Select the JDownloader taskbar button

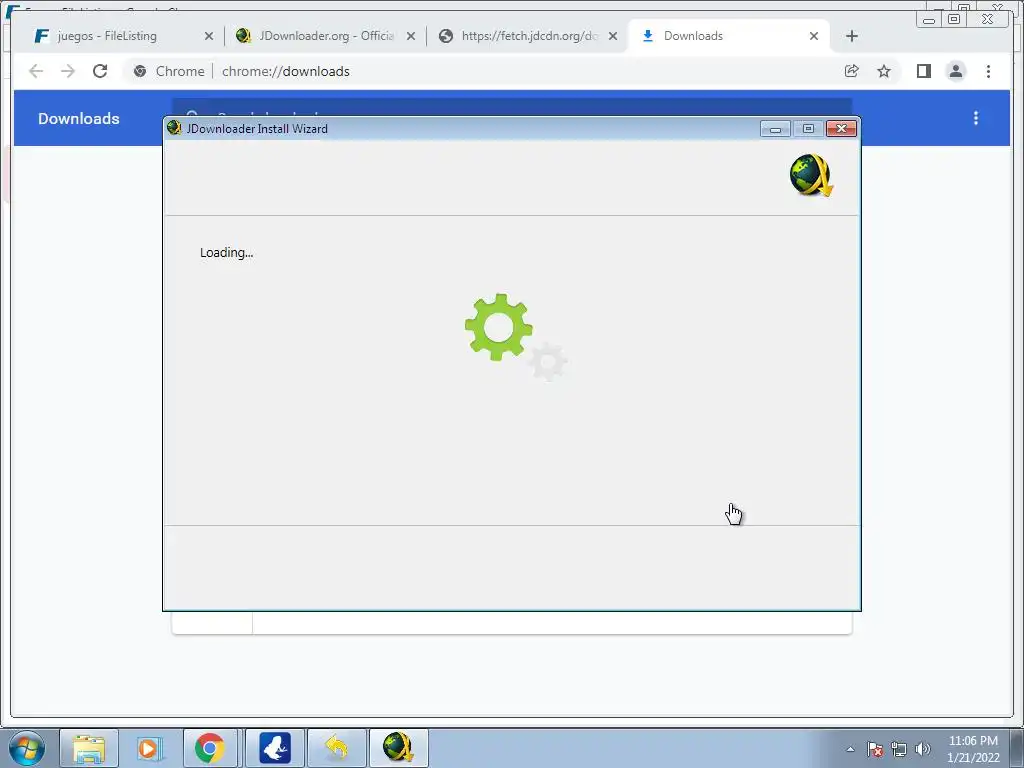tap(399, 748)
